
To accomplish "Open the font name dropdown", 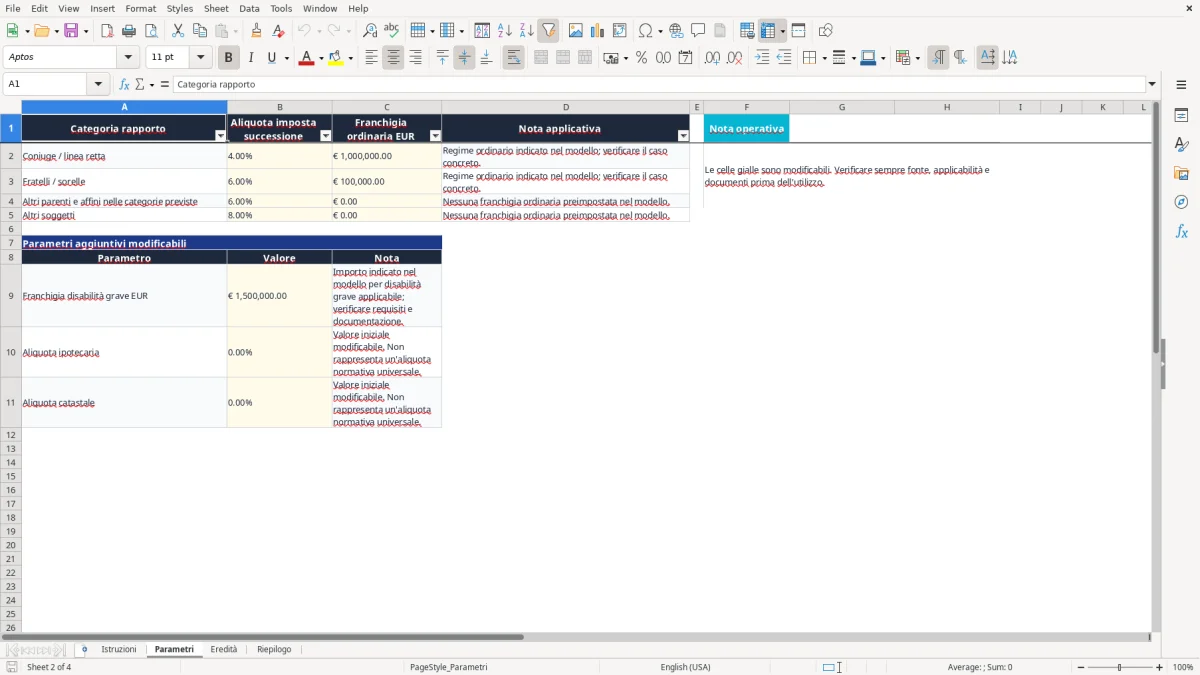I will [x=128, y=58].
